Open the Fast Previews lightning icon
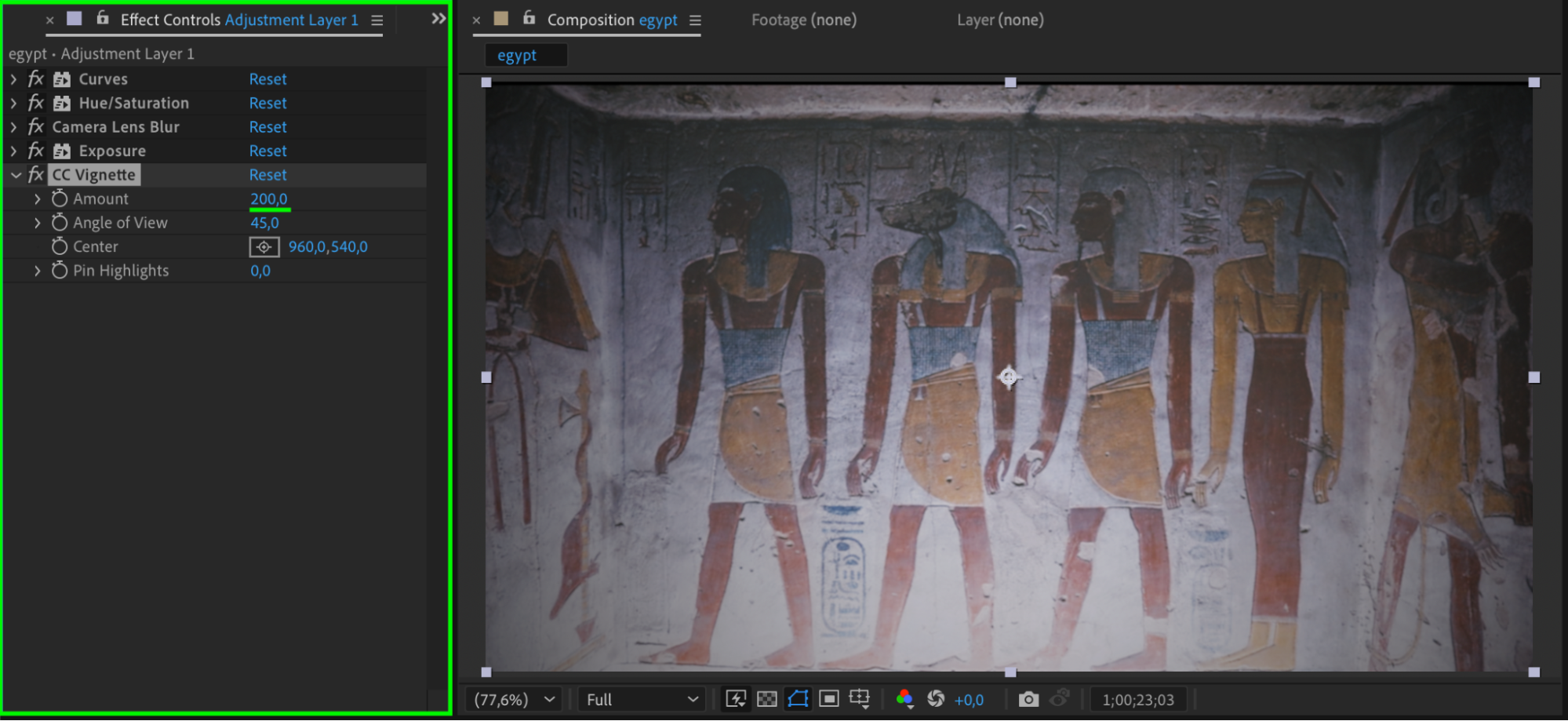 coord(736,699)
